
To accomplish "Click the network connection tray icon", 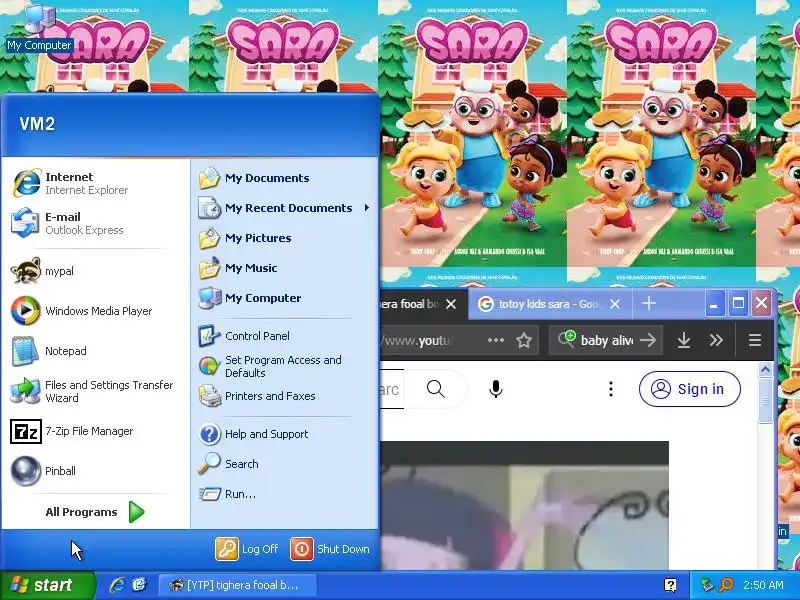I will (x=707, y=585).
